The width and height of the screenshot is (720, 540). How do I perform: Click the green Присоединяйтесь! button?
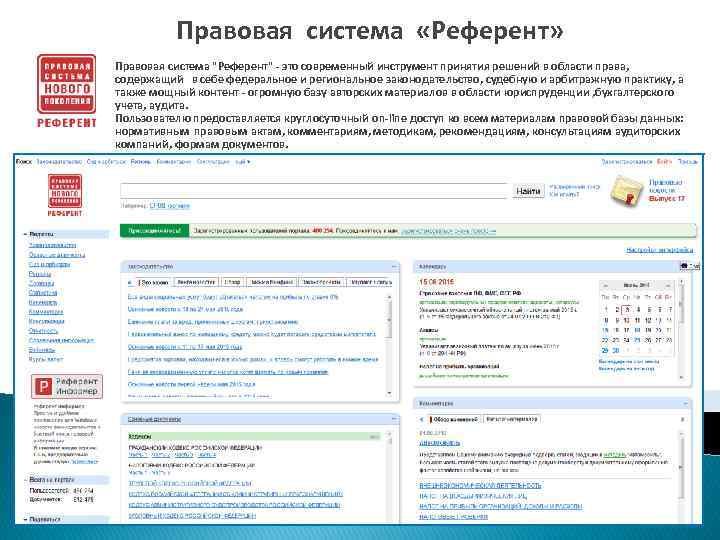click(155, 231)
